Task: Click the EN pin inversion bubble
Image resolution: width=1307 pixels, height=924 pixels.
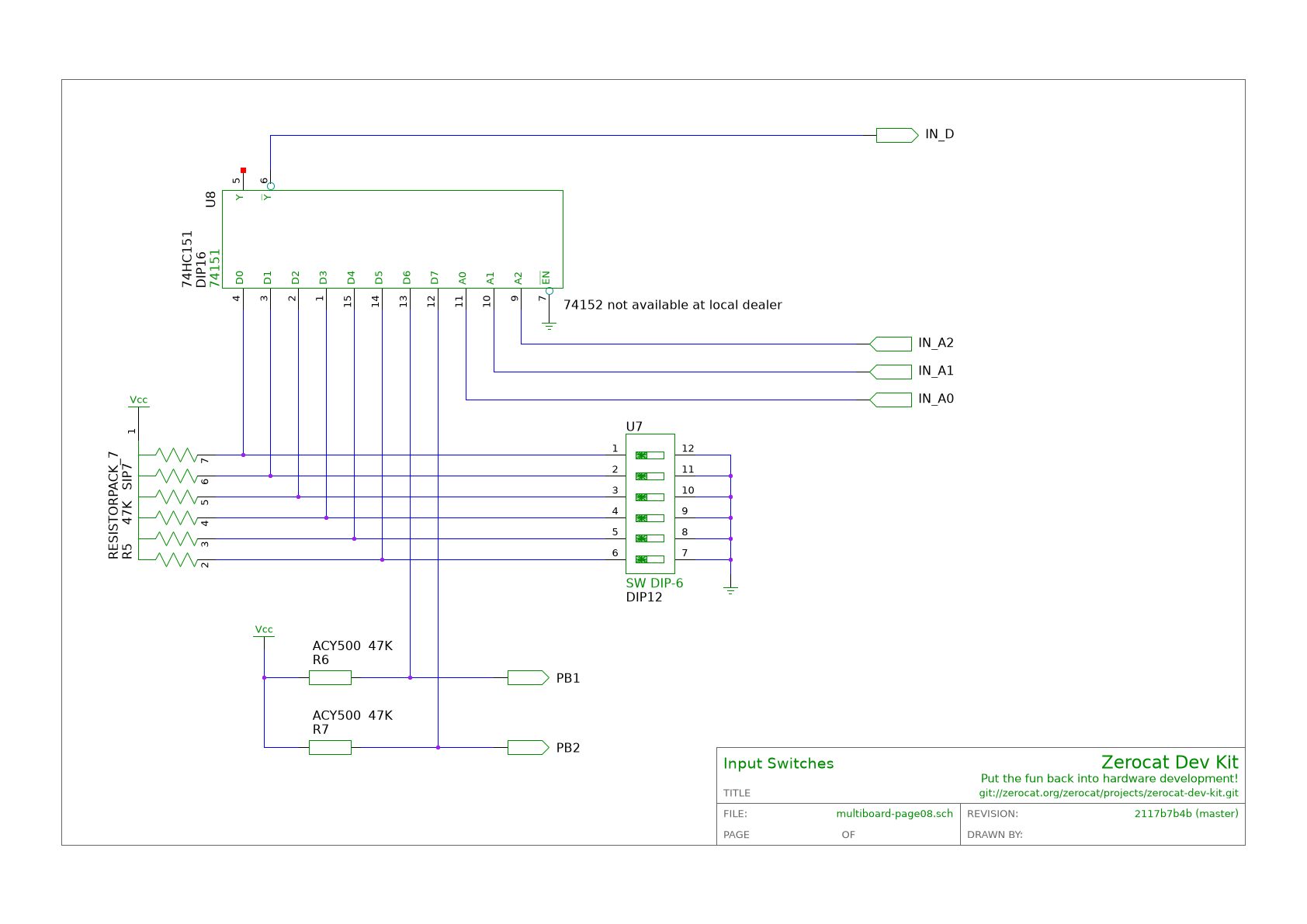Action: [549, 292]
